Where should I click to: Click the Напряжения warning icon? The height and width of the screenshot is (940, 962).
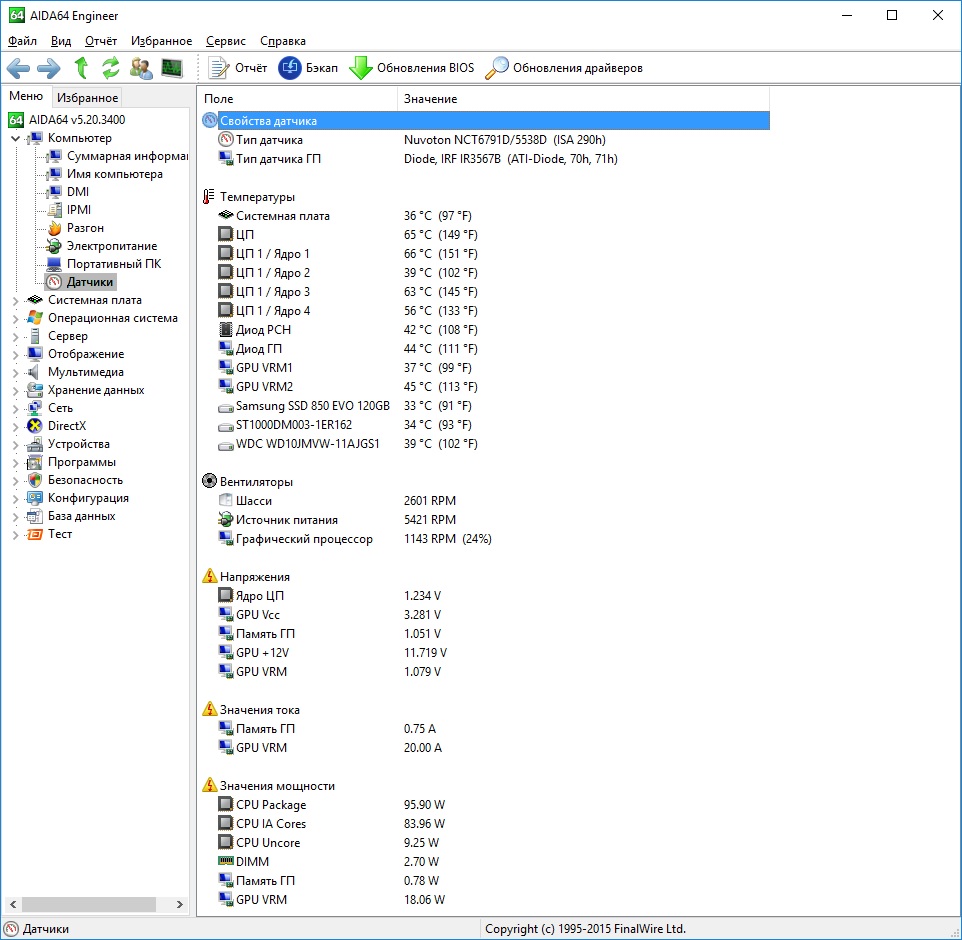point(209,576)
